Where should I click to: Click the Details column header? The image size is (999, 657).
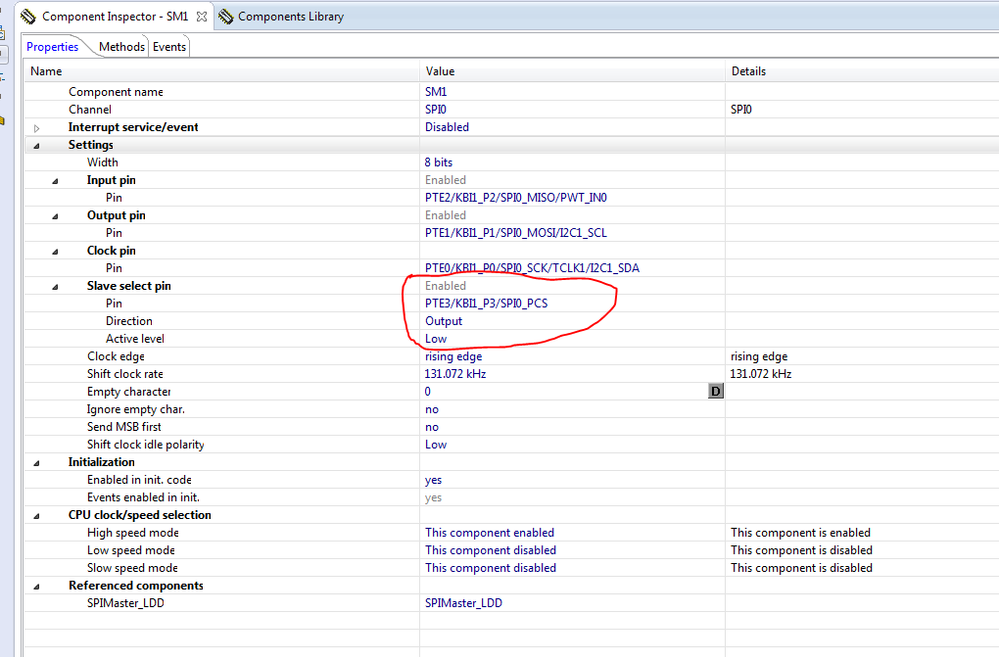click(748, 71)
